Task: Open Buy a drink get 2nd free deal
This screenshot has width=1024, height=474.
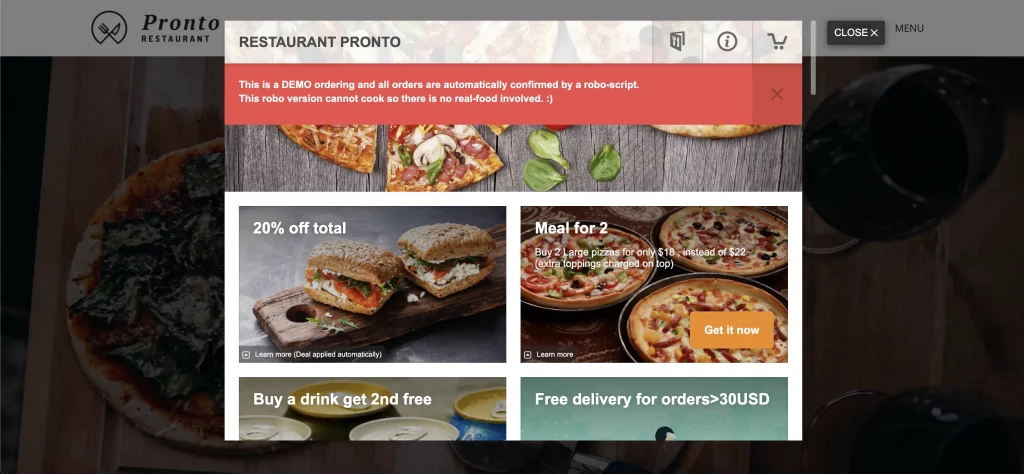Action: click(x=372, y=409)
